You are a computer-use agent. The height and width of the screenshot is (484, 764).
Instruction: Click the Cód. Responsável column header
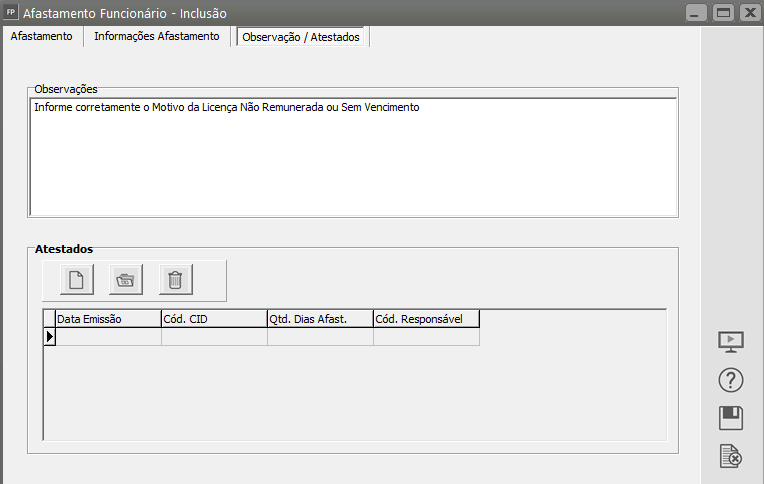[426, 319]
